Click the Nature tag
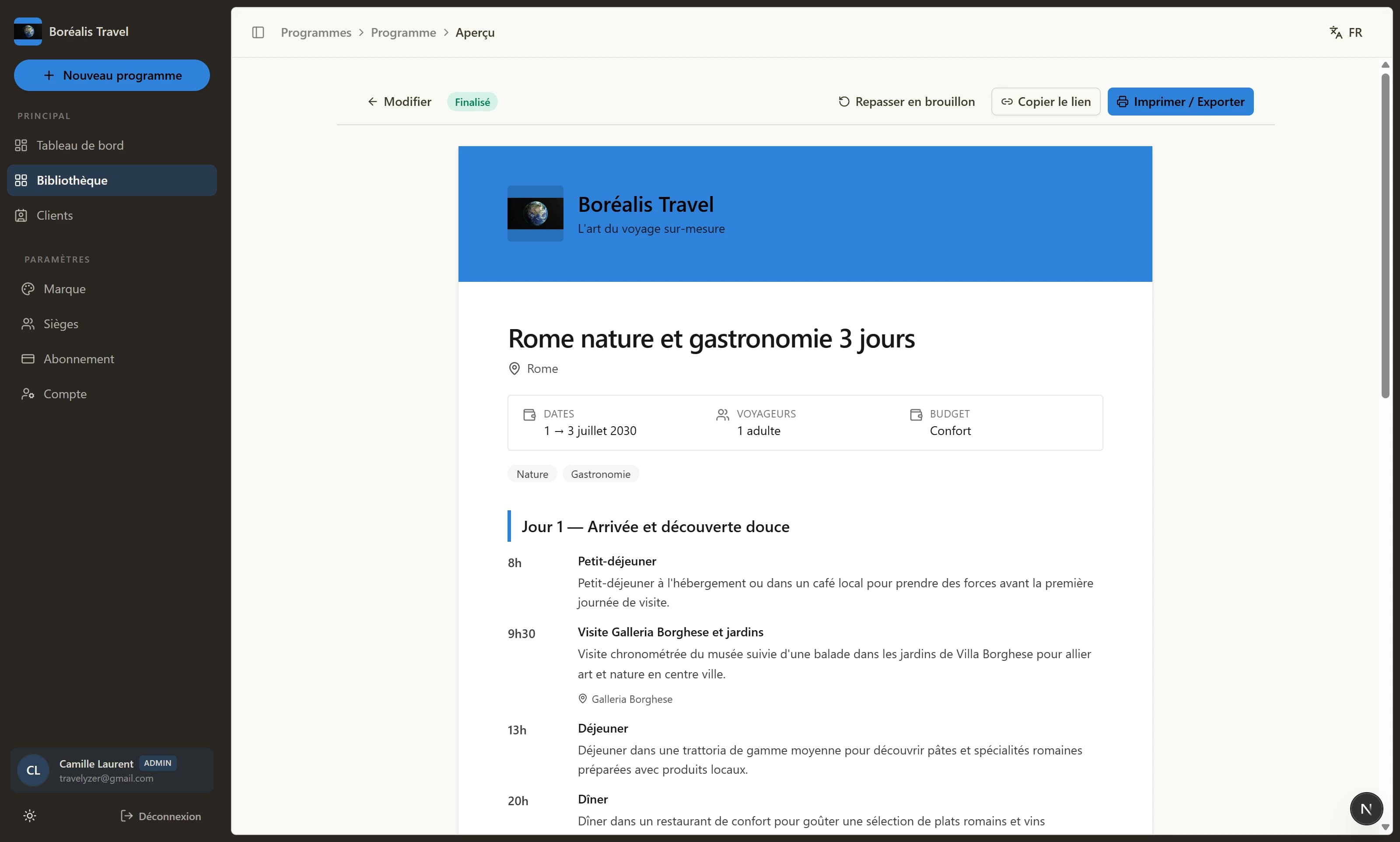 (532, 474)
